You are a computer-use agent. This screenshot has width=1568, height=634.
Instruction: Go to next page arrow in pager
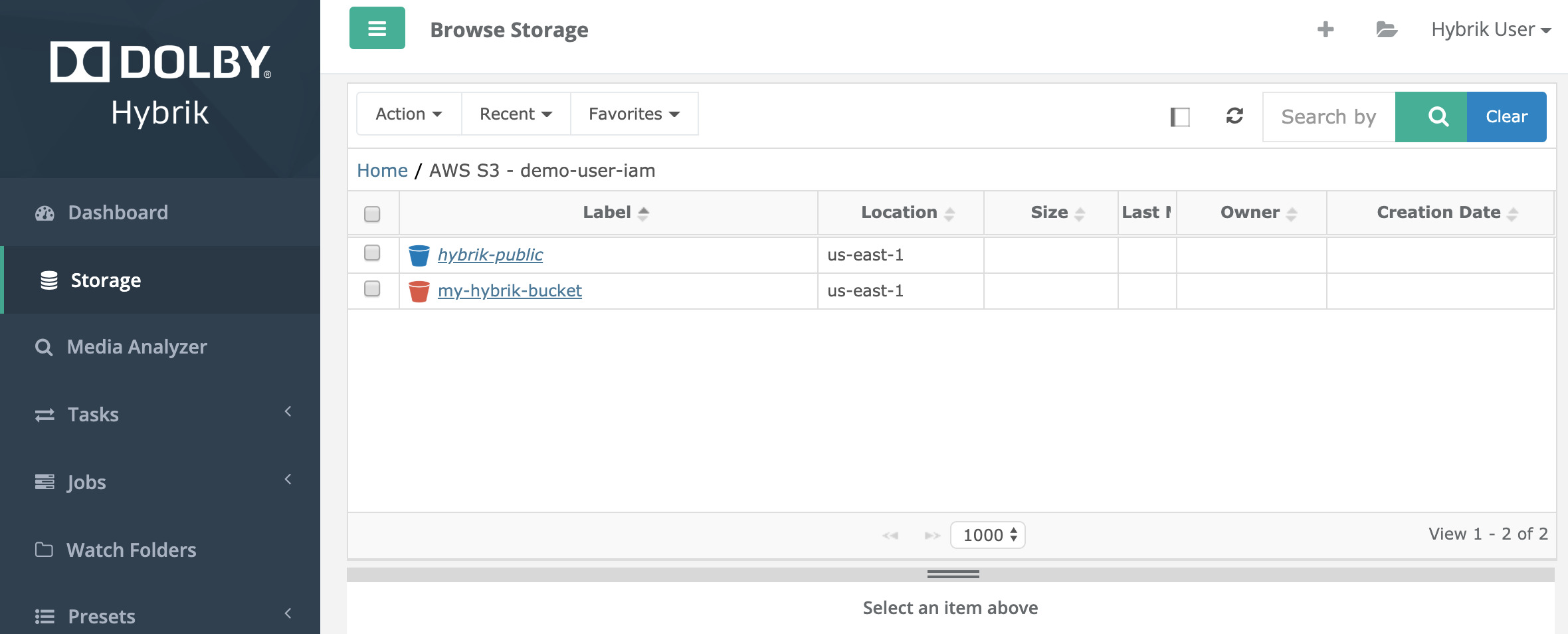pos(932,536)
